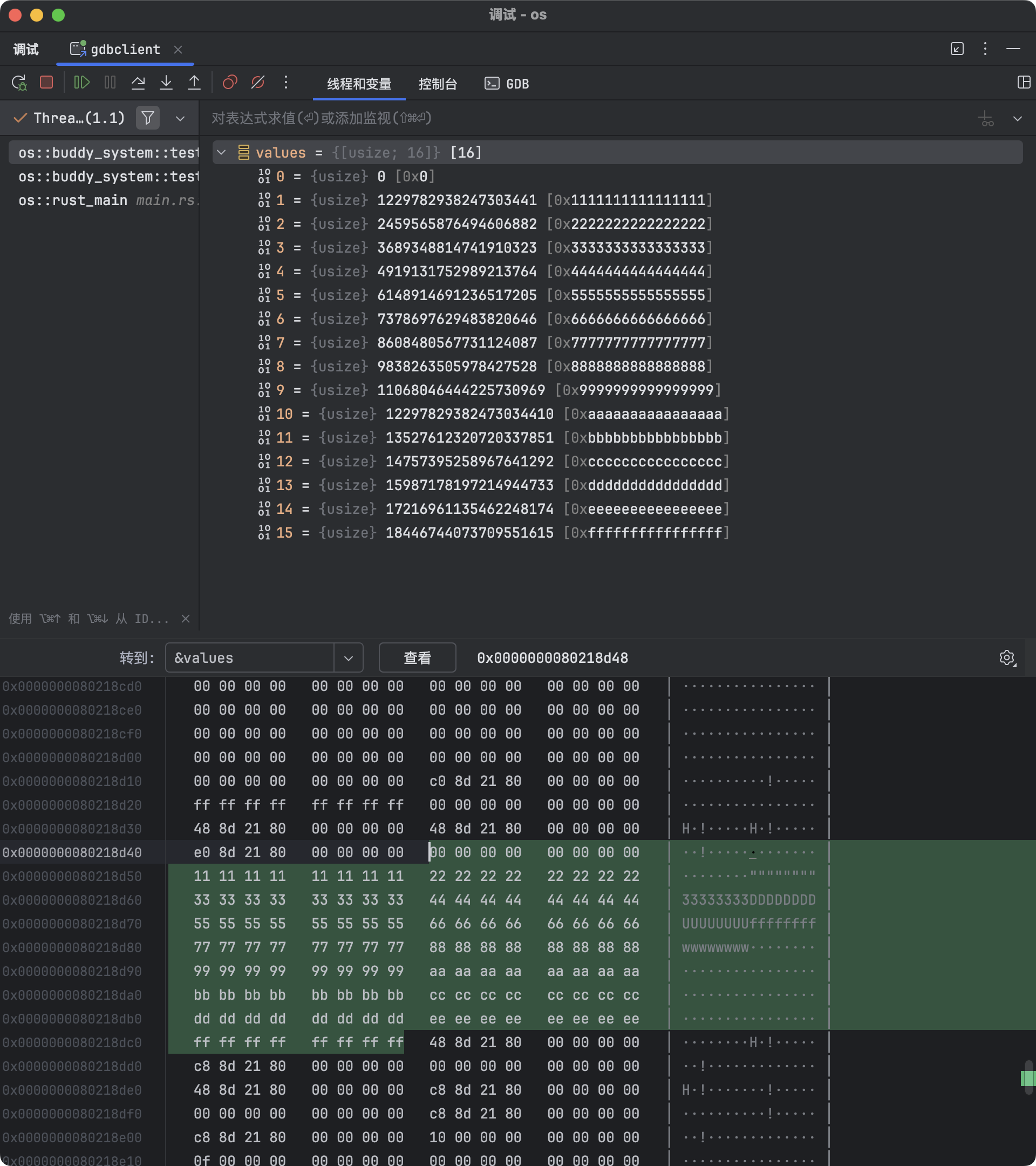The height and width of the screenshot is (1166, 1036).
Task: Click the Step Into icon
Action: (x=166, y=83)
